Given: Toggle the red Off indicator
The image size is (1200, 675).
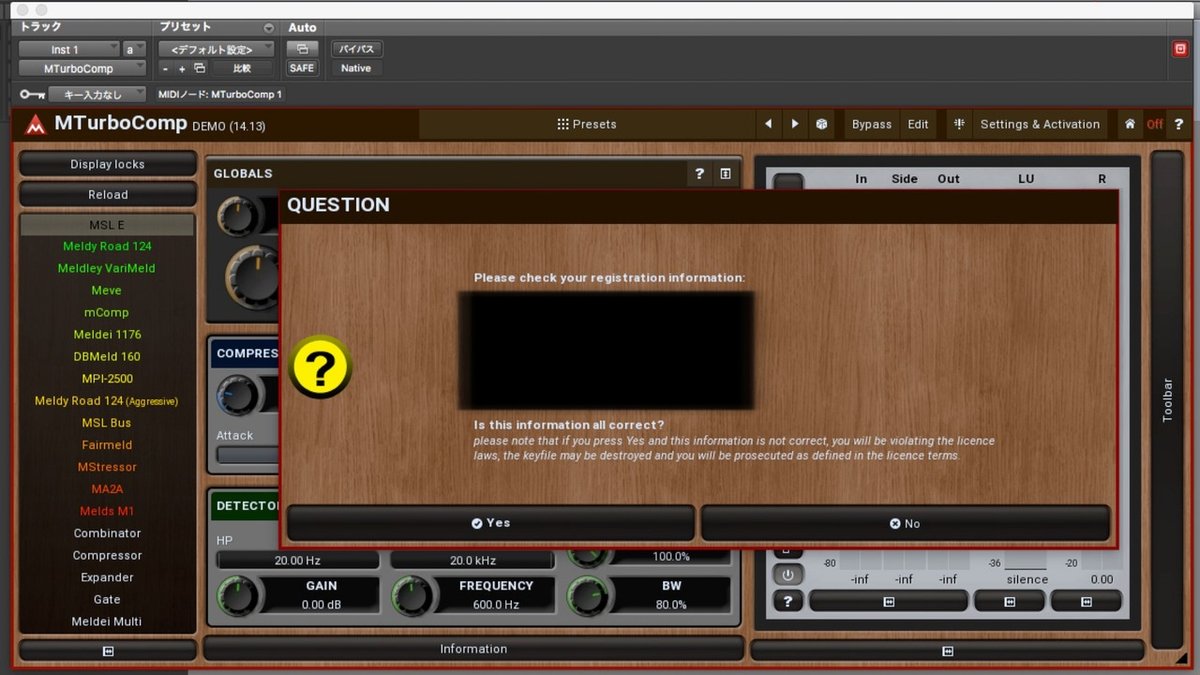Looking at the screenshot, I should click(x=1154, y=124).
